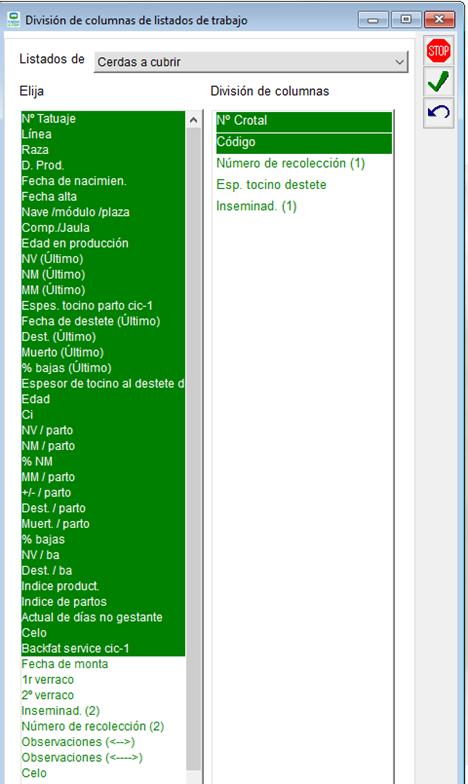Select Muerto (Último) entry

[103, 352]
